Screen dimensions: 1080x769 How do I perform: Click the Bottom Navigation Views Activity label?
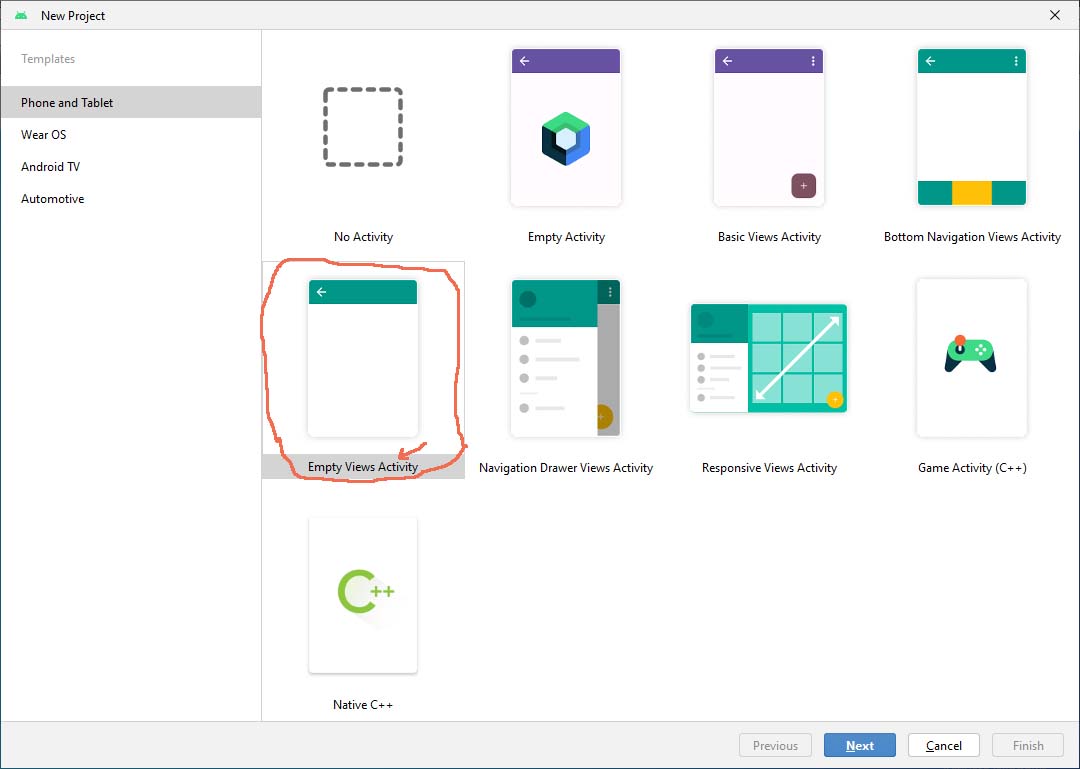pyautogui.click(x=972, y=237)
